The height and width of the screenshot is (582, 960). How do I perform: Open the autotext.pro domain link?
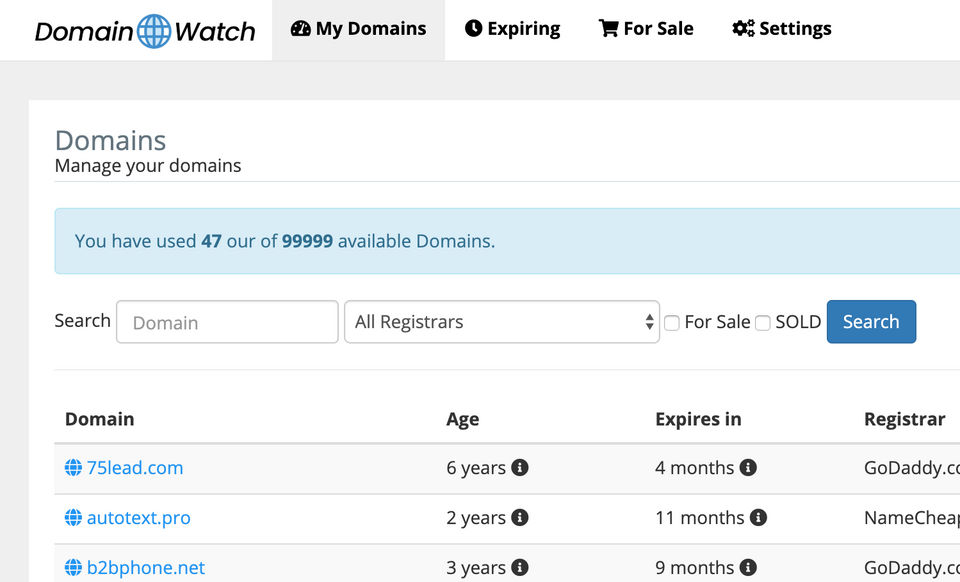(138, 518)
